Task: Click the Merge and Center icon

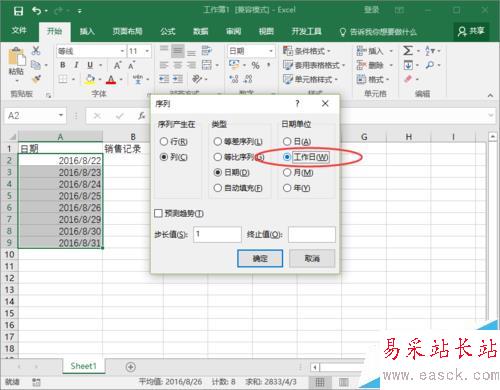Action: pyautogui.click(x=207, y=65)
